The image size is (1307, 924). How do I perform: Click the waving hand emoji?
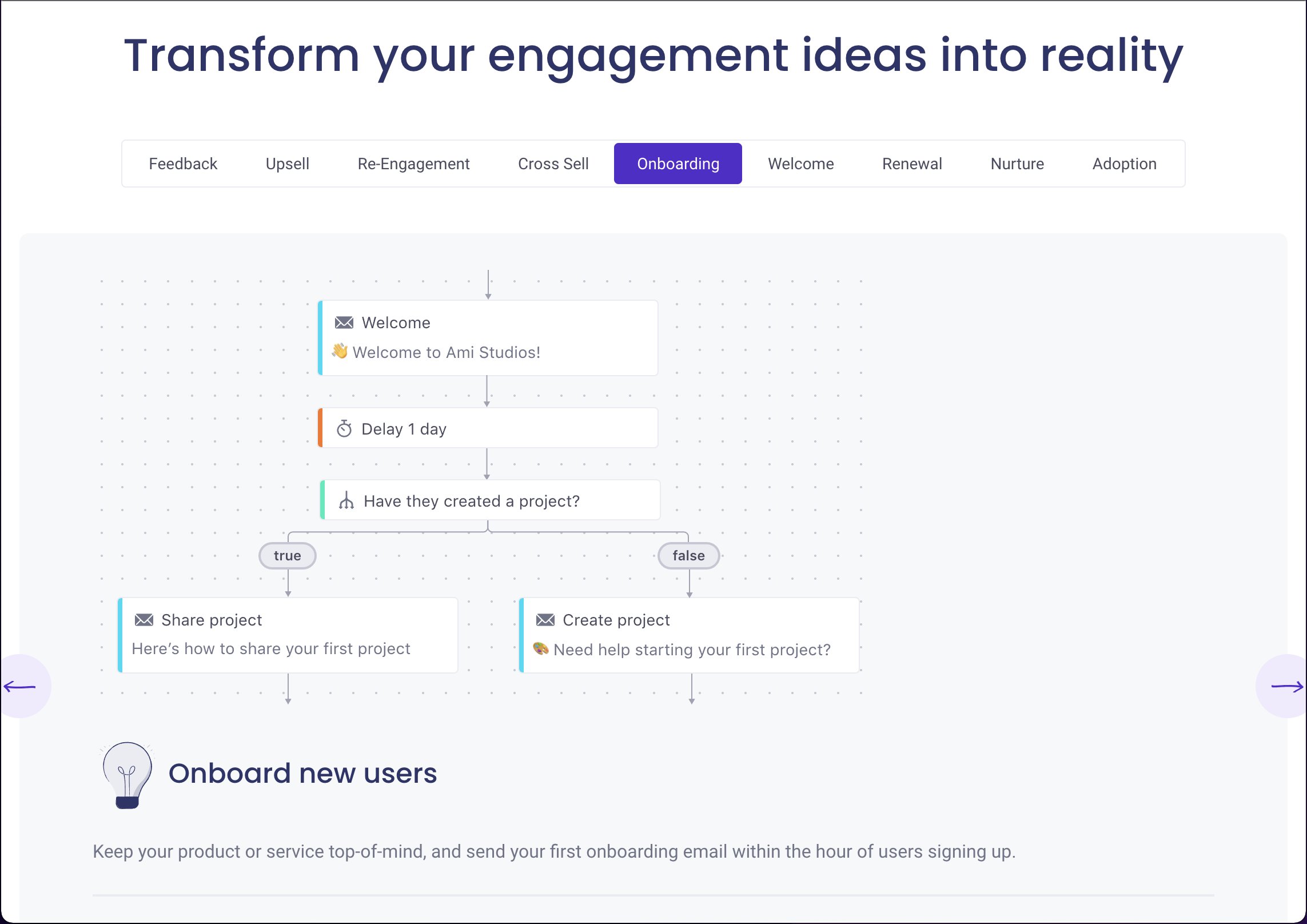[x=340, y=351]
